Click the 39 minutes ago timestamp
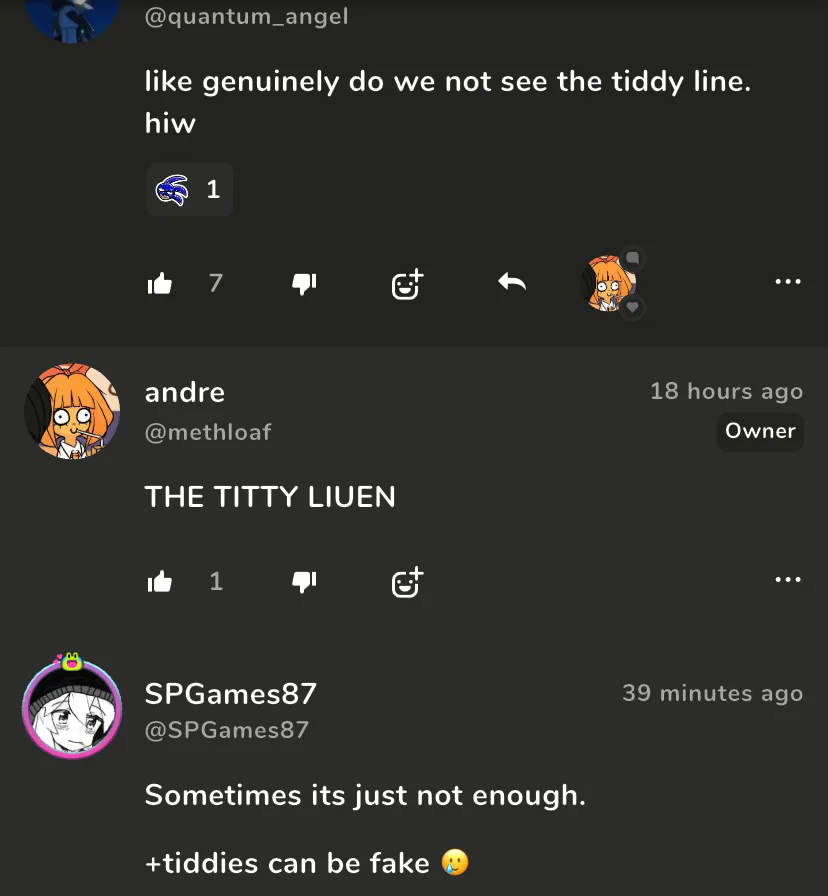The image size is (828, 896). coord(713,693)
